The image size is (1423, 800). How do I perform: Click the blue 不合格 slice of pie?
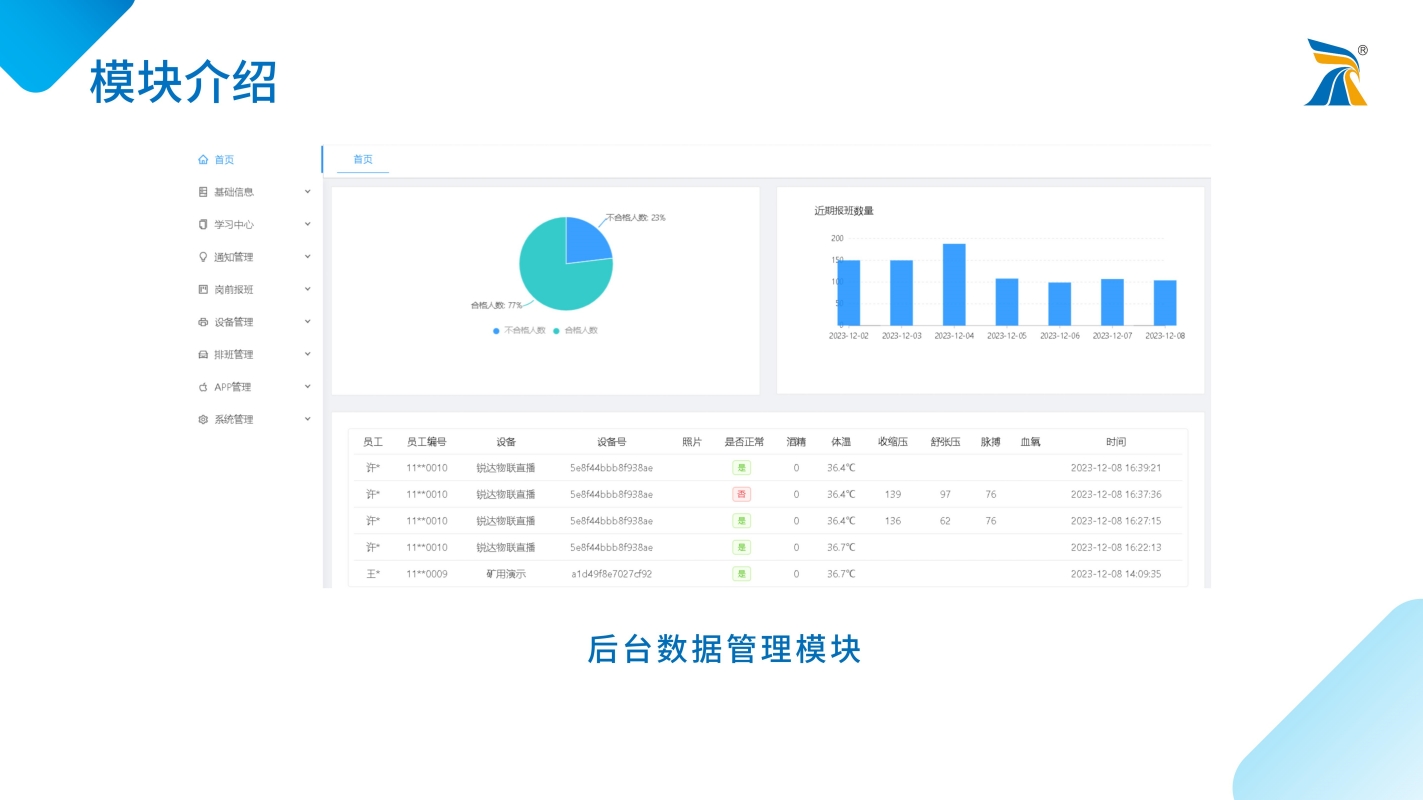(x=586, y=242)
